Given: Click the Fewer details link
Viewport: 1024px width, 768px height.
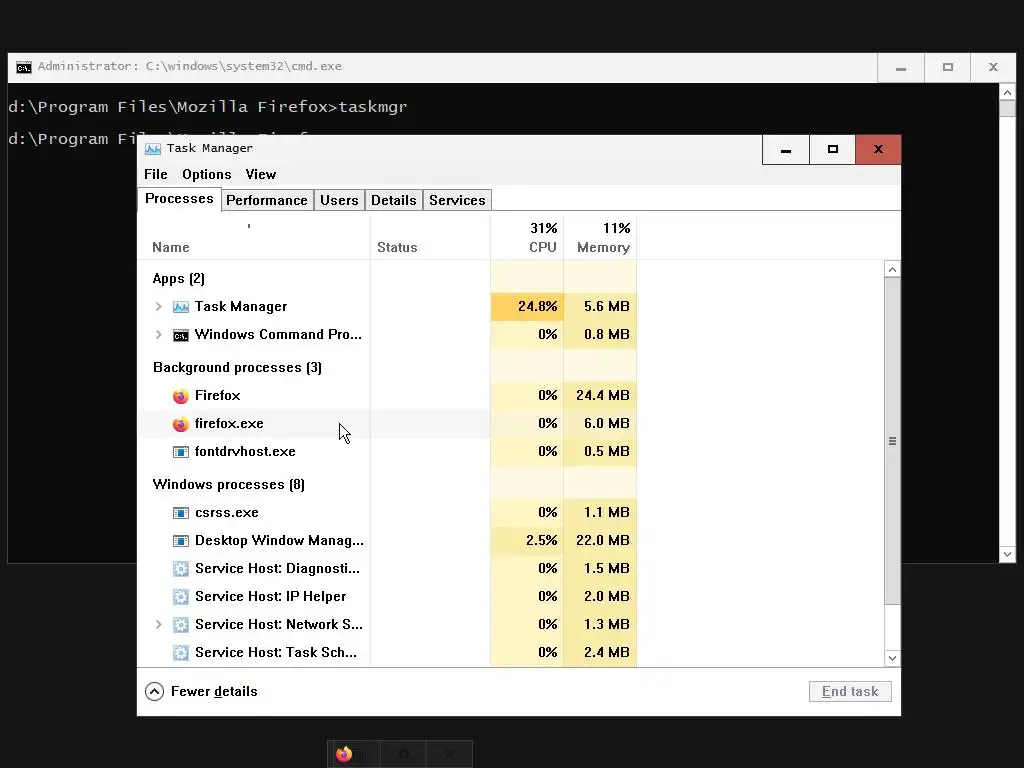Looking at the screenshot, I should (x=214, y=692).
